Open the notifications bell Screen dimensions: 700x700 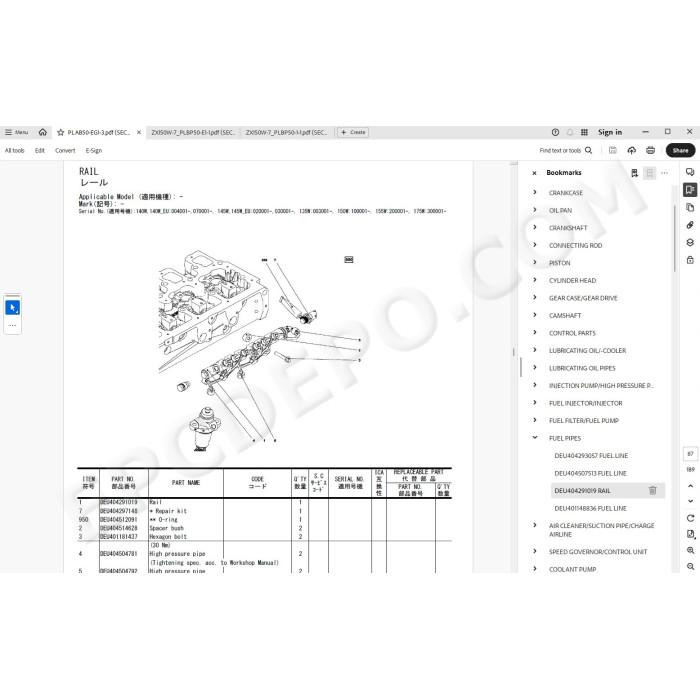[570, 132]
